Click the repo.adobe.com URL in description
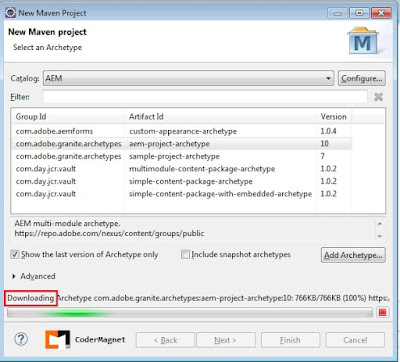This screenshot has width=400, height=362. (109, 233)
